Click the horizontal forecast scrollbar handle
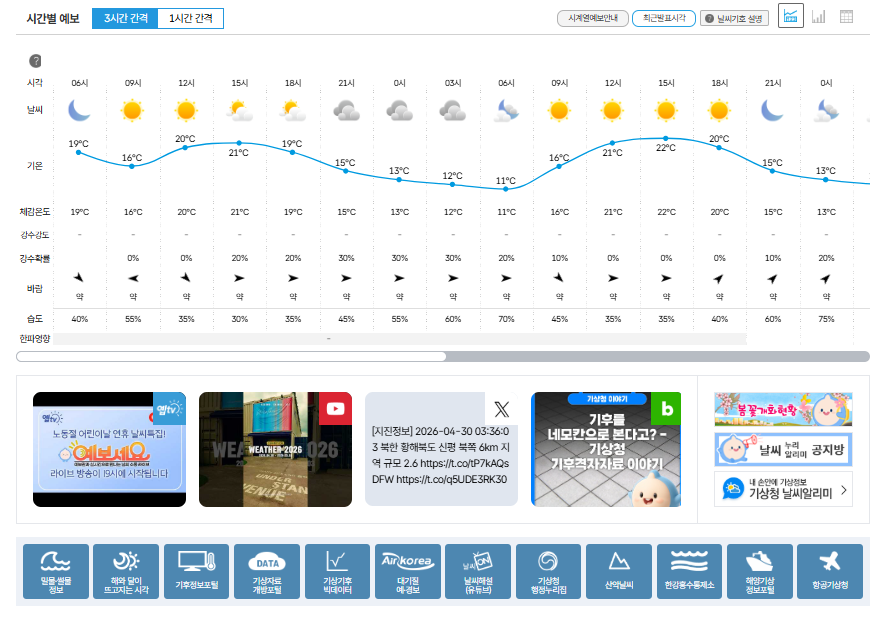The image size is (893, 628). (231, 356)
